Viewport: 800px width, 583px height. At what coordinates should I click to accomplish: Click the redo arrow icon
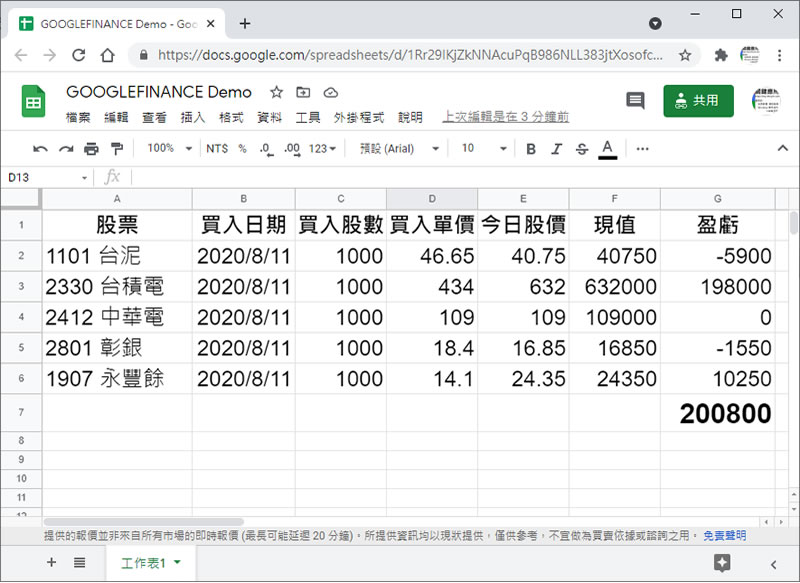pos(66,149)
